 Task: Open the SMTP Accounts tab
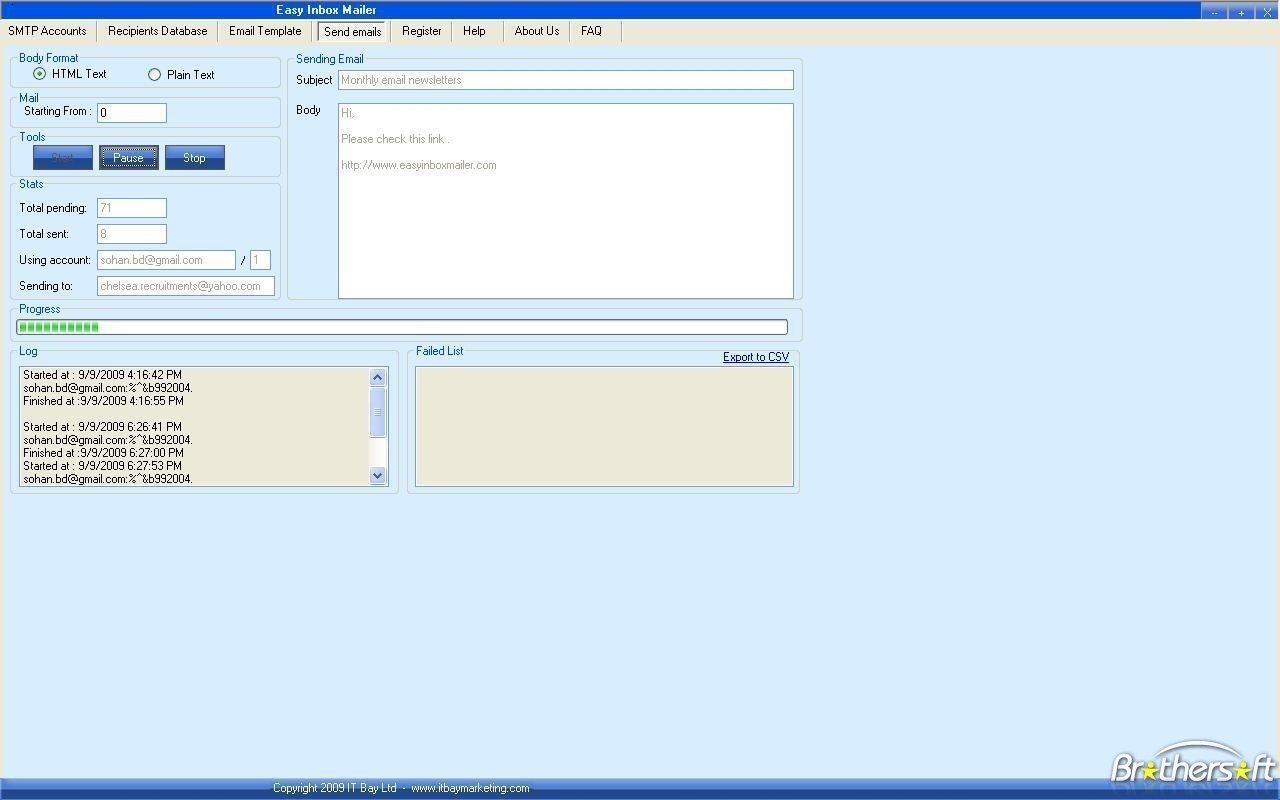[x=48, y=31]
